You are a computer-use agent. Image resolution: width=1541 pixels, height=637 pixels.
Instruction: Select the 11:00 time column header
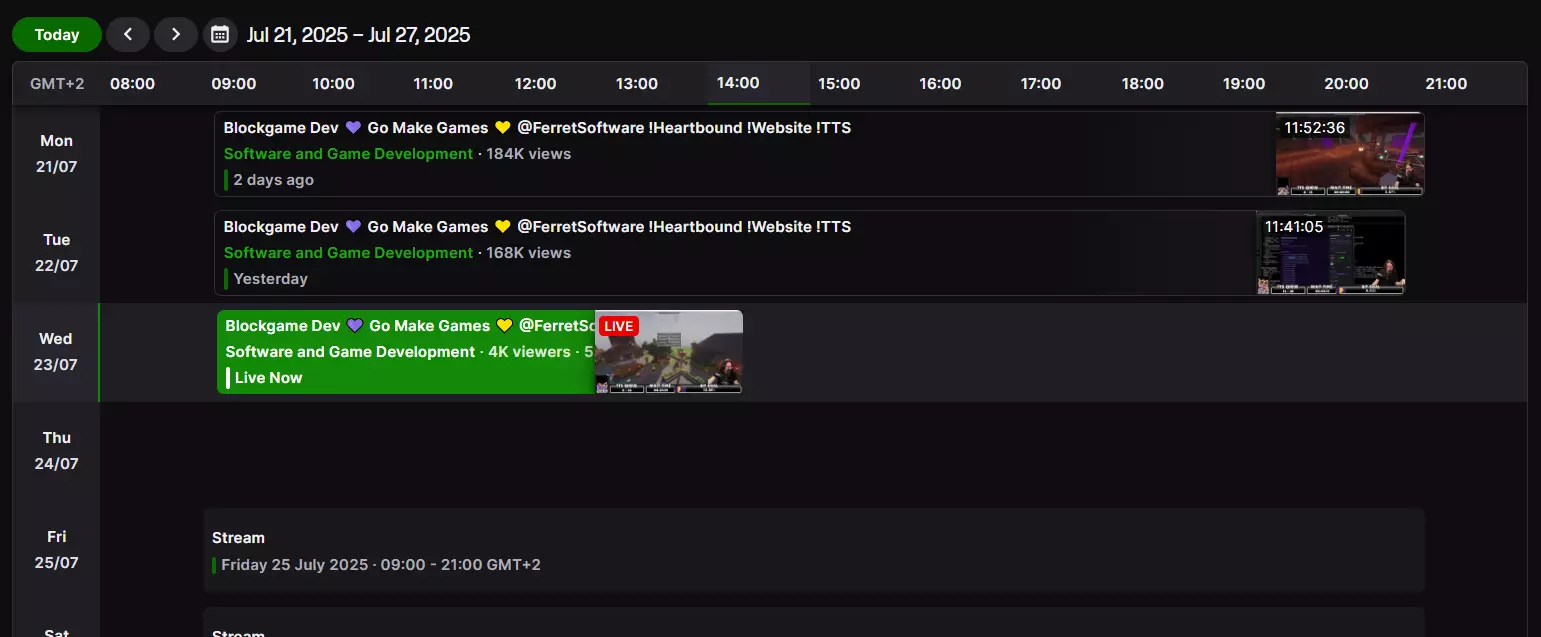click(x=433, y=84)
